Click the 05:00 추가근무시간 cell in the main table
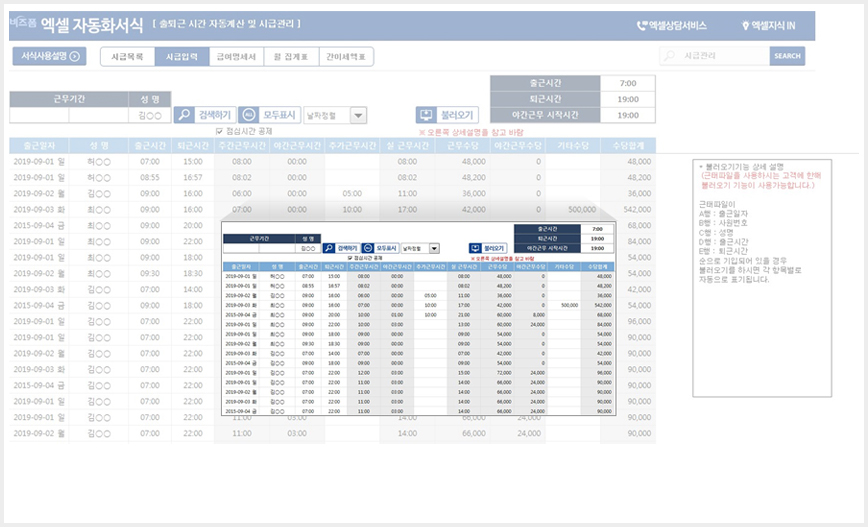 (352, 194)
